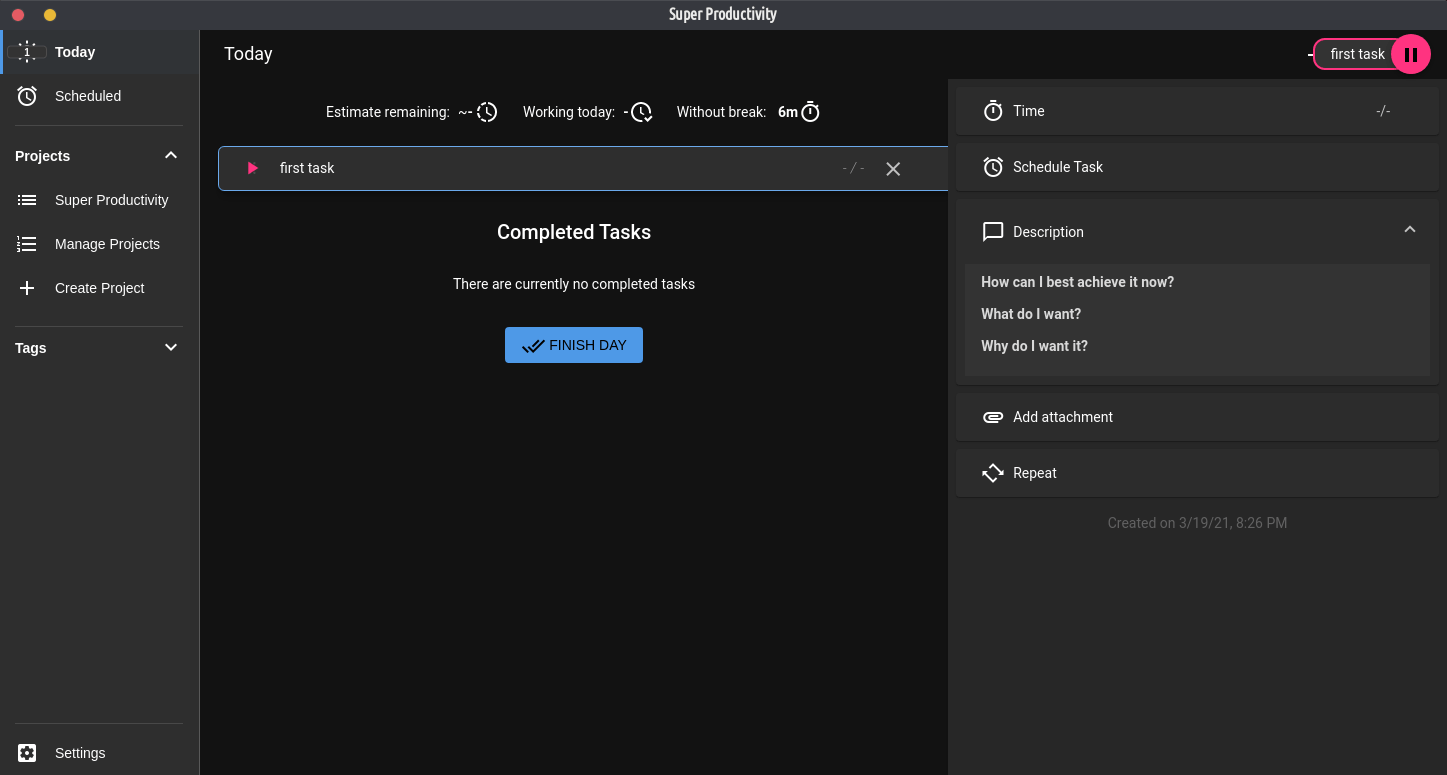Click the current task pill 'first task'

[x=1357, y=54]
